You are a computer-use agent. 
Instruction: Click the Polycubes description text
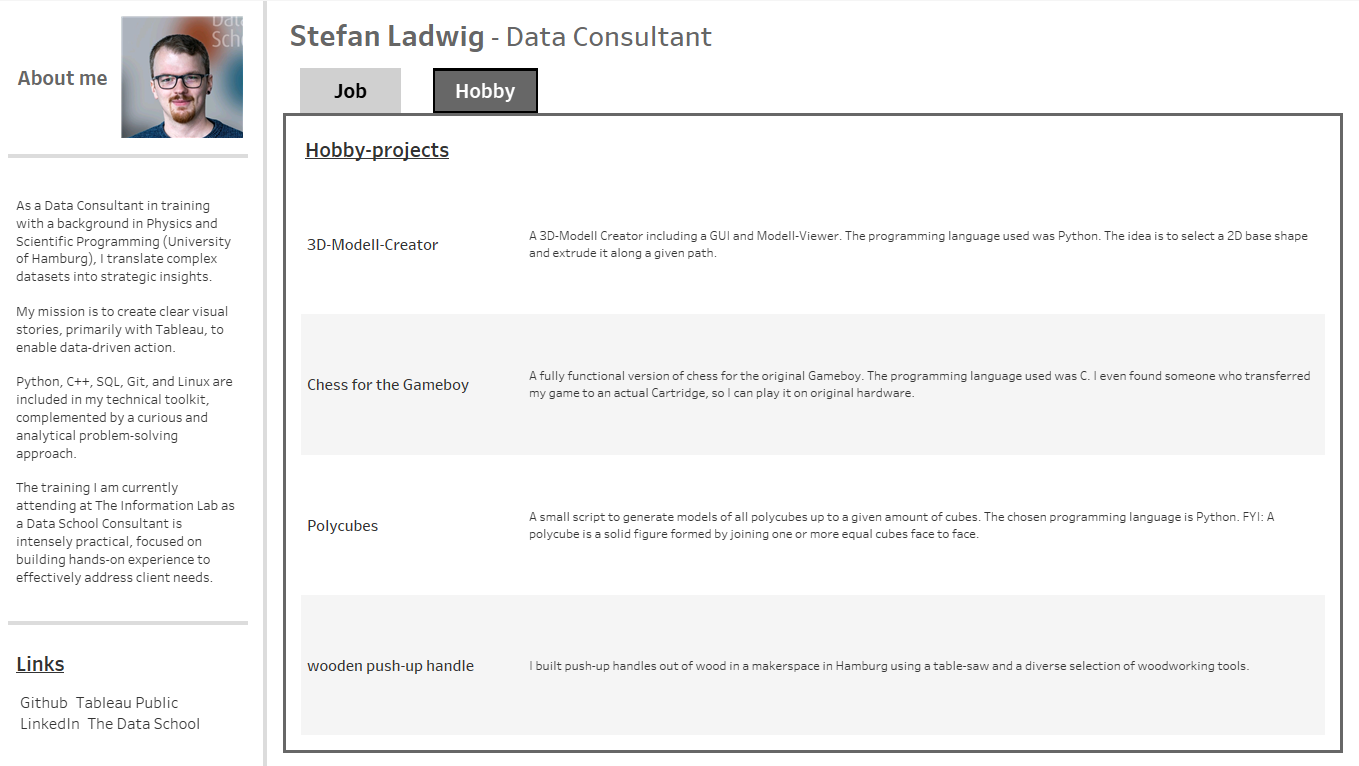[x=901, y=526]
